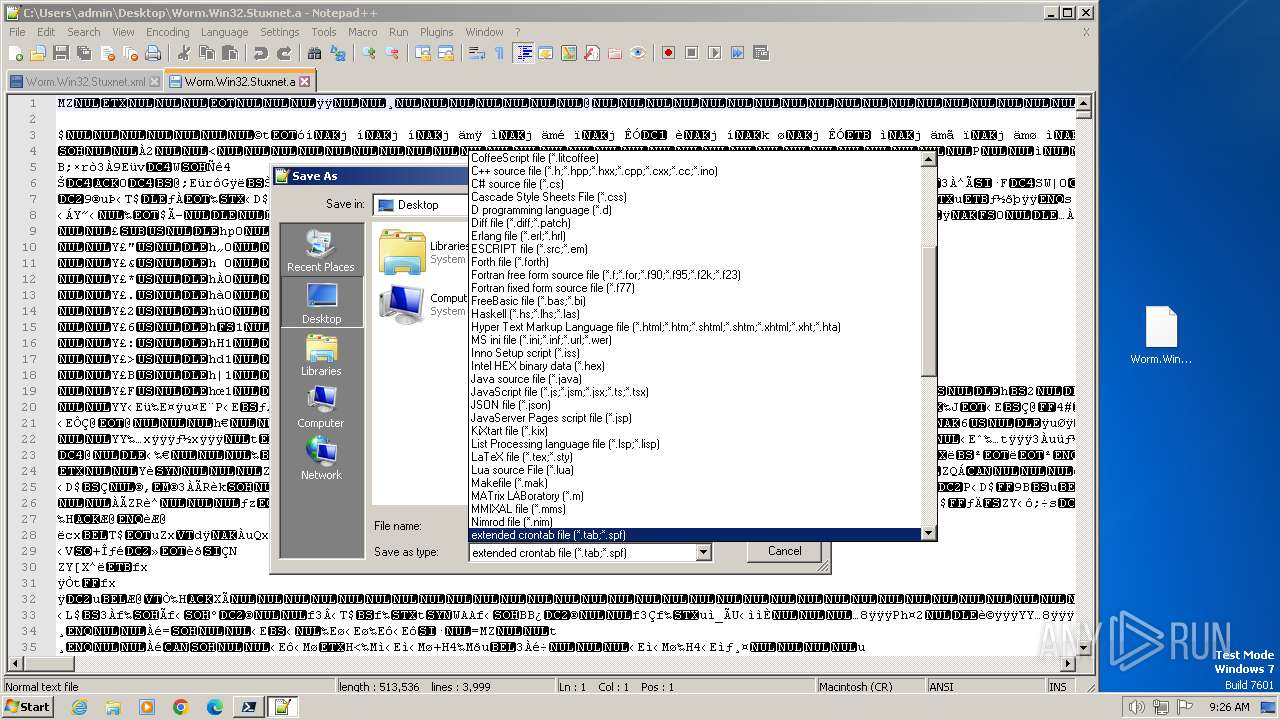Open the Encoding menu

tap(167, 32)
